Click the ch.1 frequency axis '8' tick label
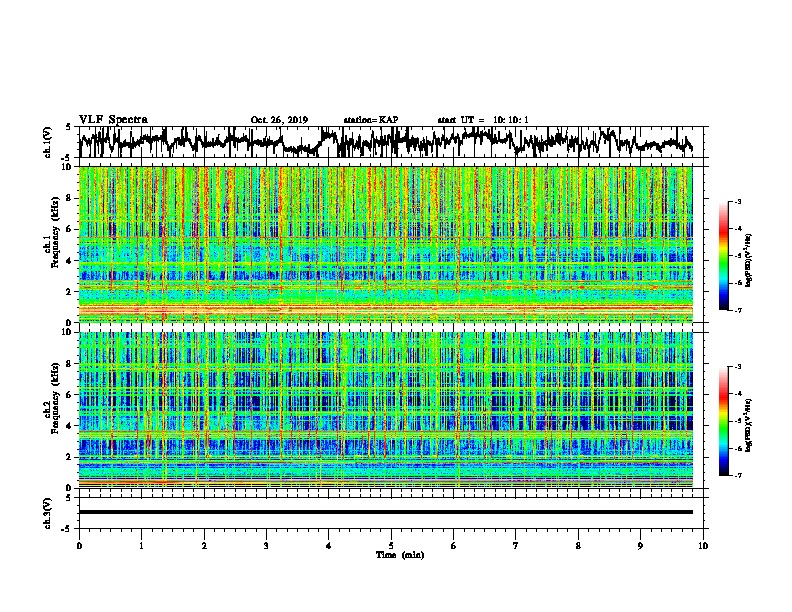 coord(70,198)
